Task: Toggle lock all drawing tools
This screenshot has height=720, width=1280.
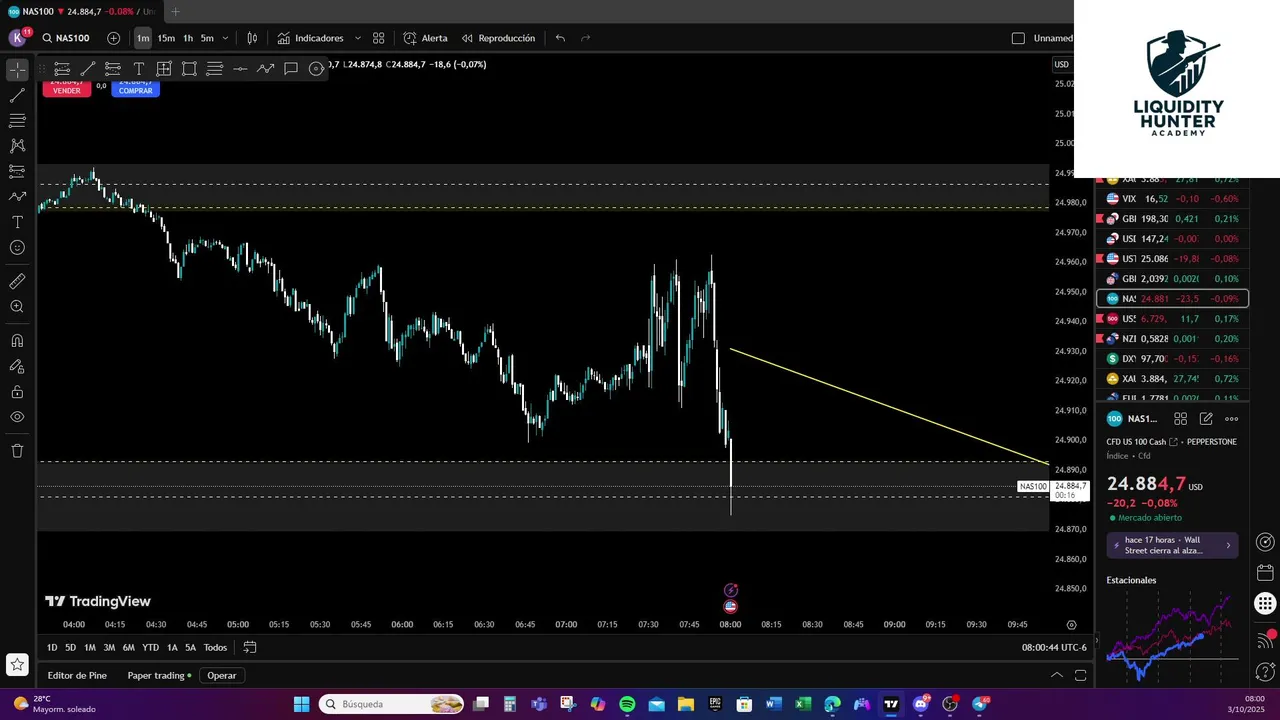Action: click(x=17, y=392)
